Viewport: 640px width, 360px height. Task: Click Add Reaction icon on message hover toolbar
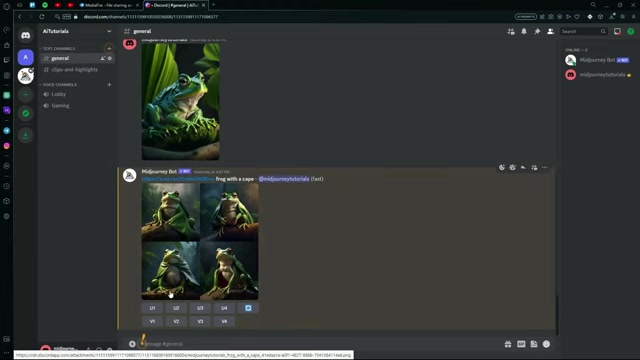click(x=502, y=167)
